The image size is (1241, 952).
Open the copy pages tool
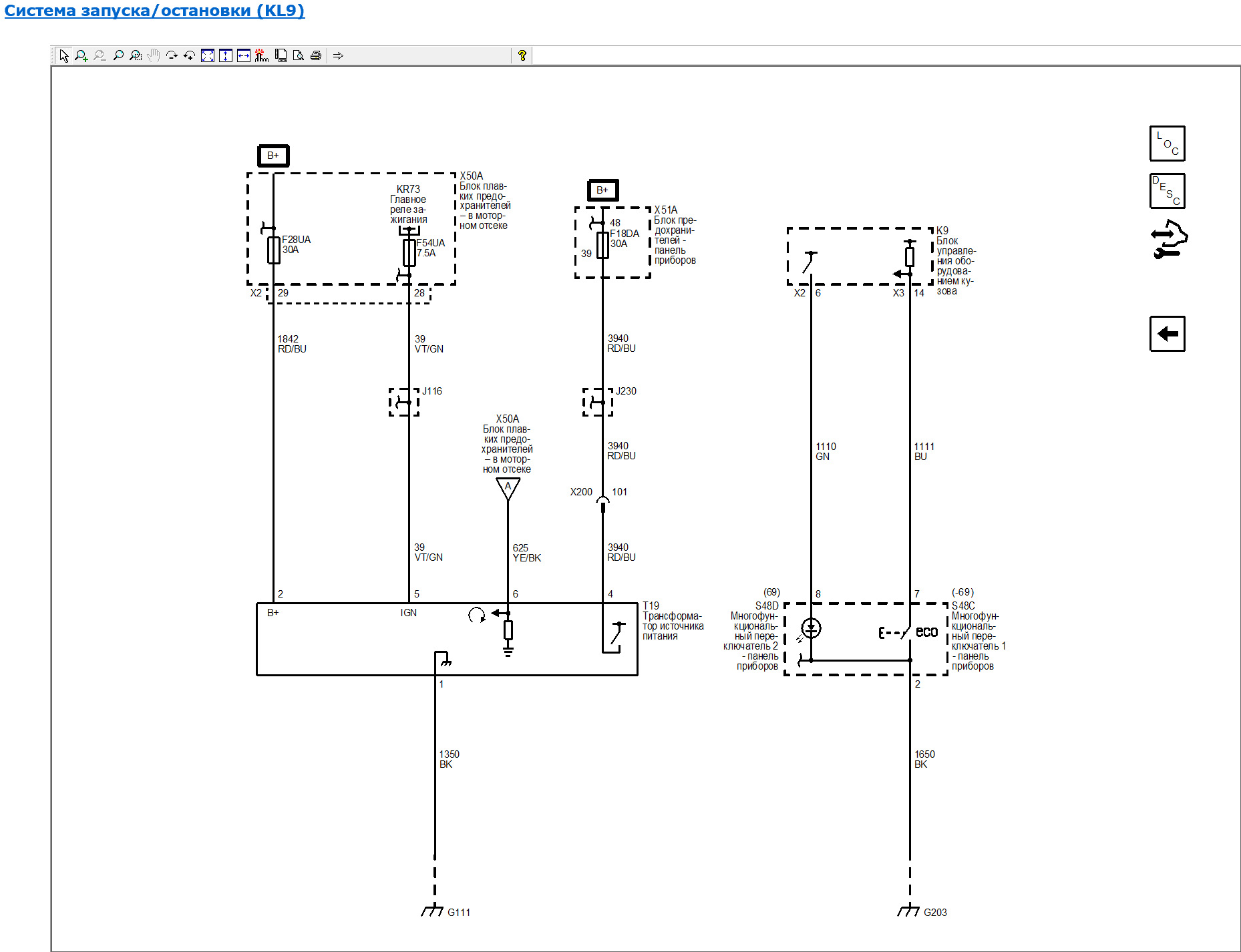(x=281, y=56)
